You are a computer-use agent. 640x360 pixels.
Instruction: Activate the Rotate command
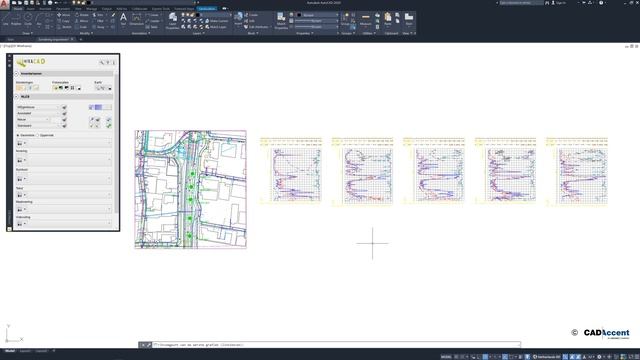[x=82, y=15]
